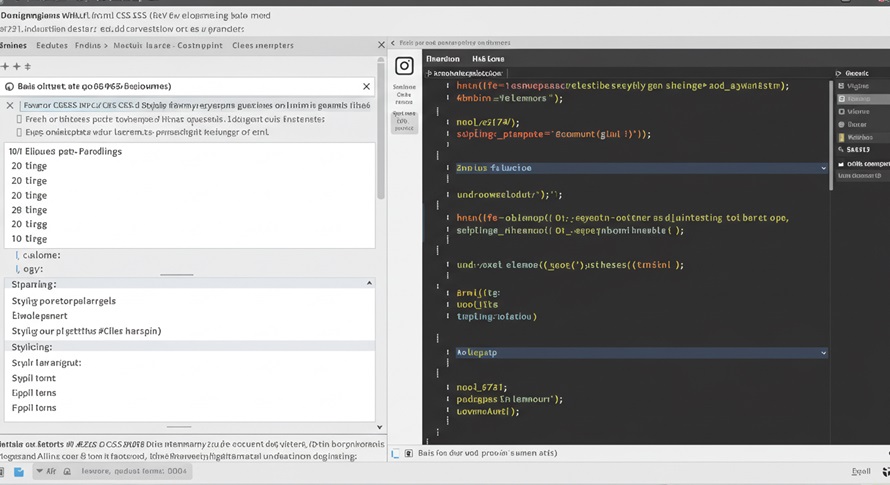890x485 pixels.
Task: Click the 'Sonlnoe Ciabe' label under camera icon
Action: coord(404,94)
